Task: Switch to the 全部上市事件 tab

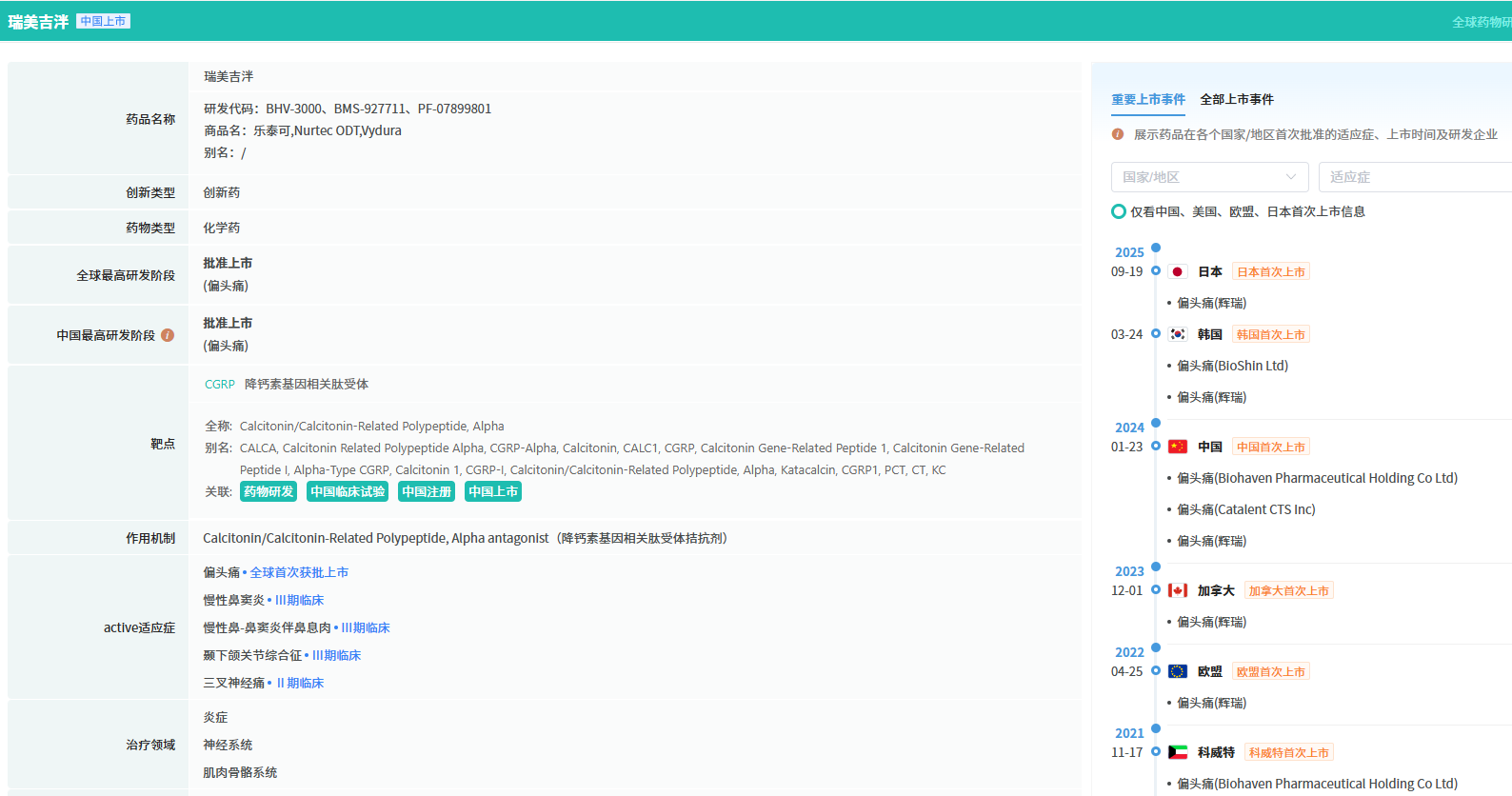Action: pyautogui.click(x=1237, y=99)
